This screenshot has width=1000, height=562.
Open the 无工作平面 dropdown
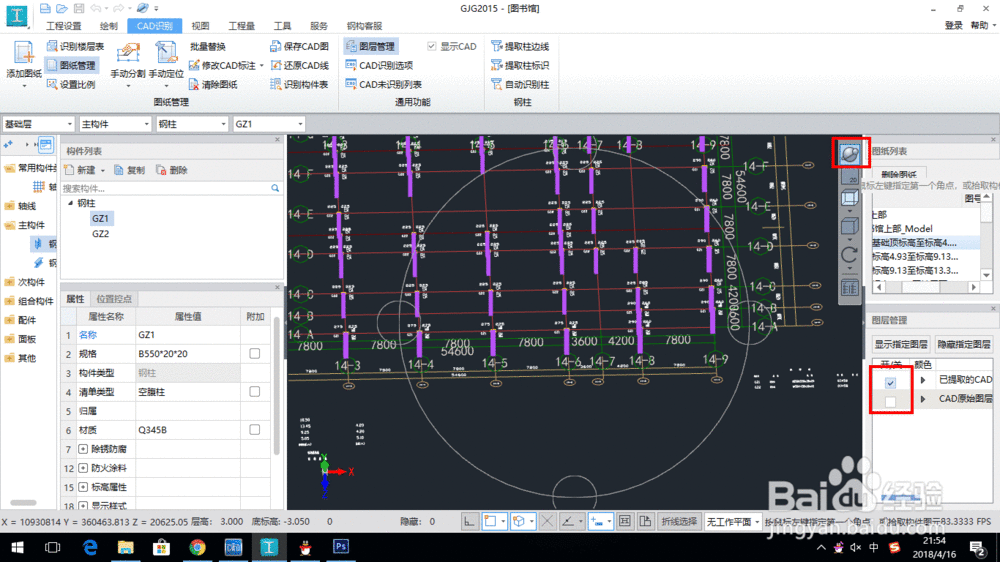coord(731,522)
